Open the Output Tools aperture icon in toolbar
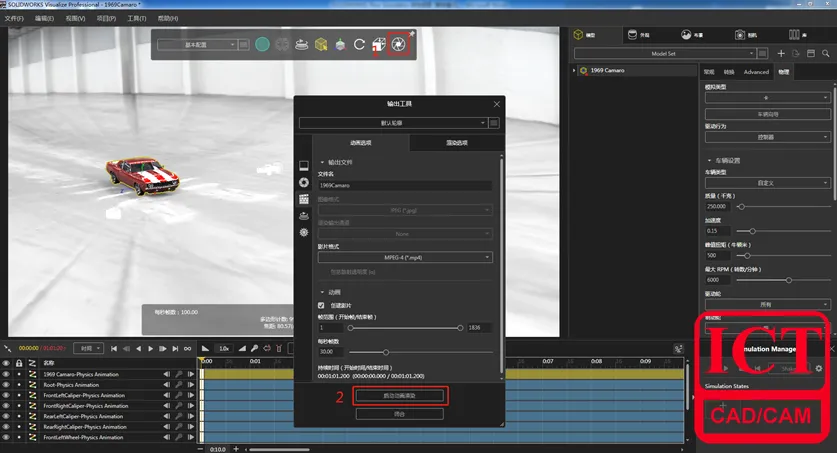 pos(398,44)
